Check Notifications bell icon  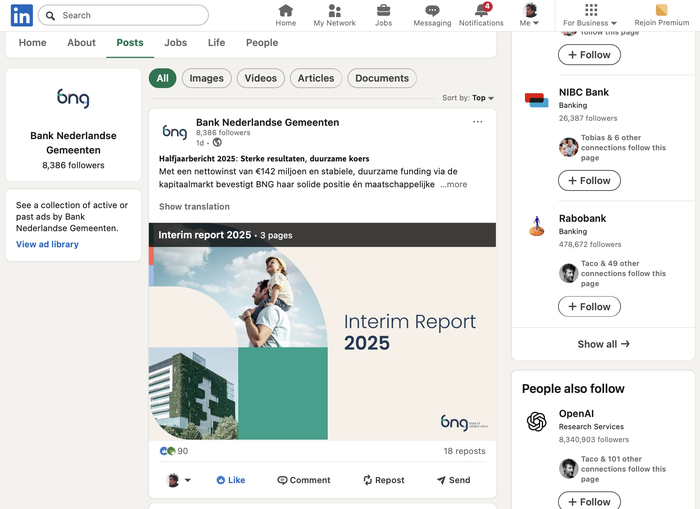(481, 10)
